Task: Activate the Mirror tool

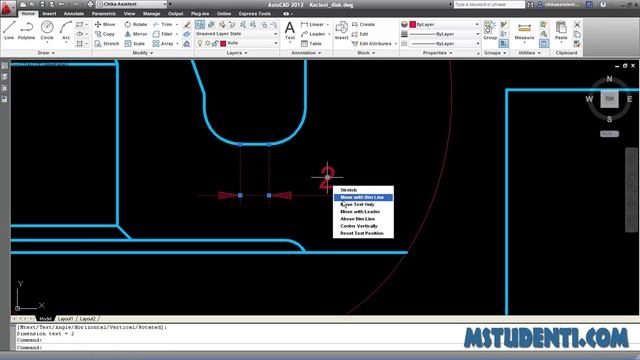Action: (136, 34)
